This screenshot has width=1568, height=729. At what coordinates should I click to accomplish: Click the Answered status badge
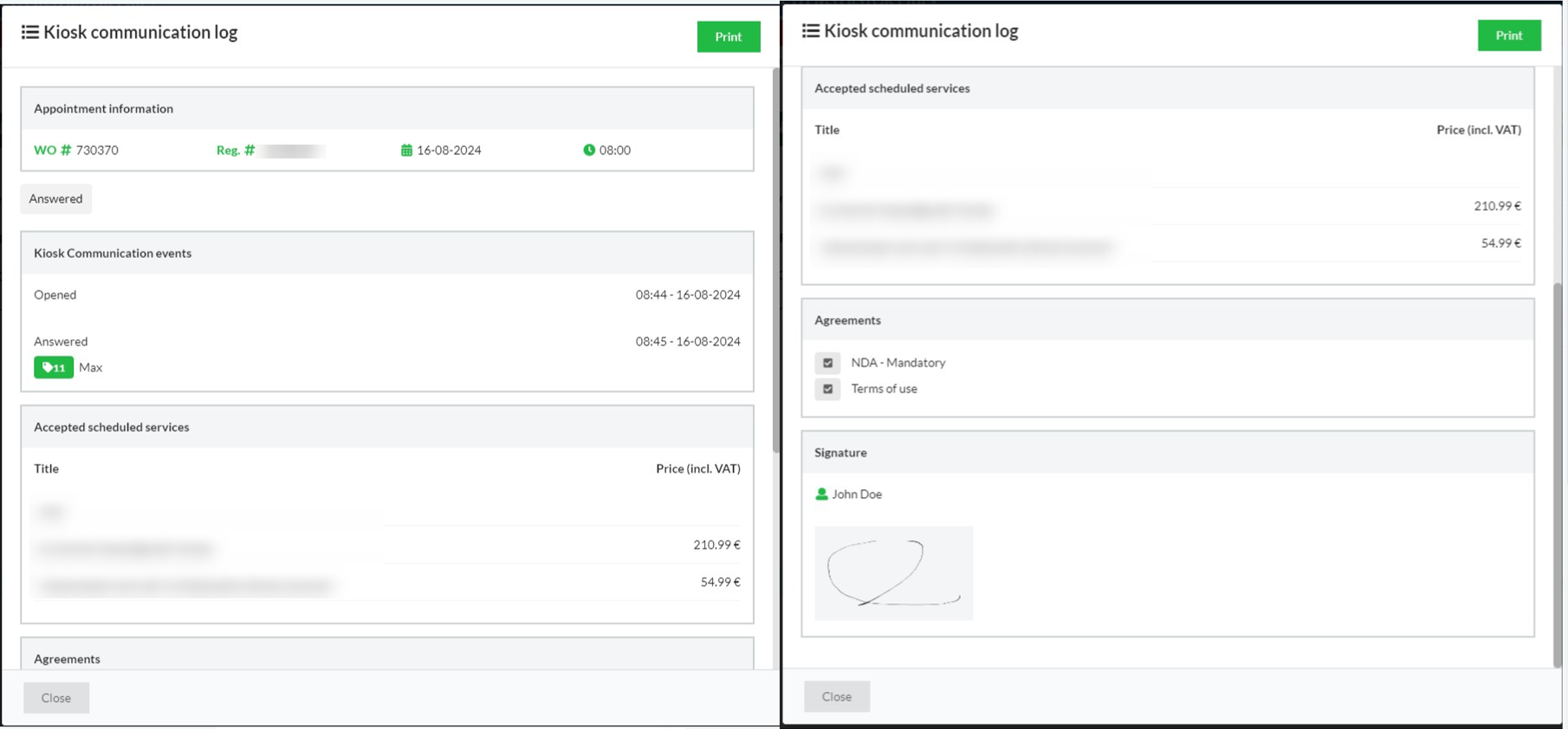click(x=56, y=199)
